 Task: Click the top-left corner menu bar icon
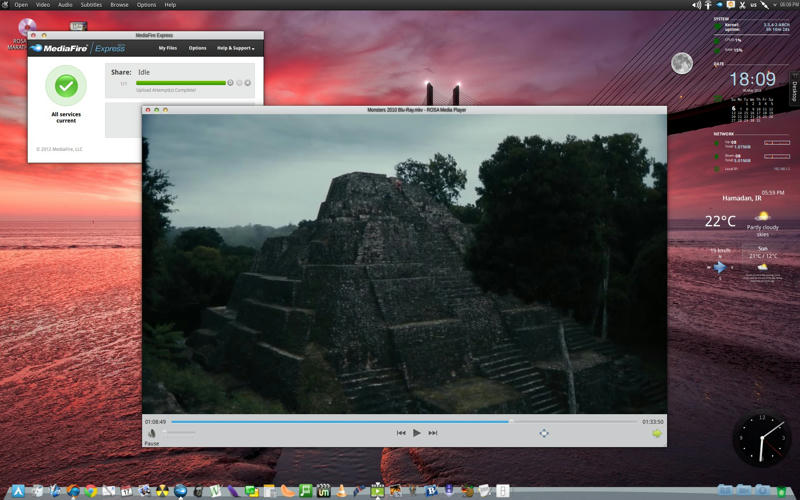5,5
